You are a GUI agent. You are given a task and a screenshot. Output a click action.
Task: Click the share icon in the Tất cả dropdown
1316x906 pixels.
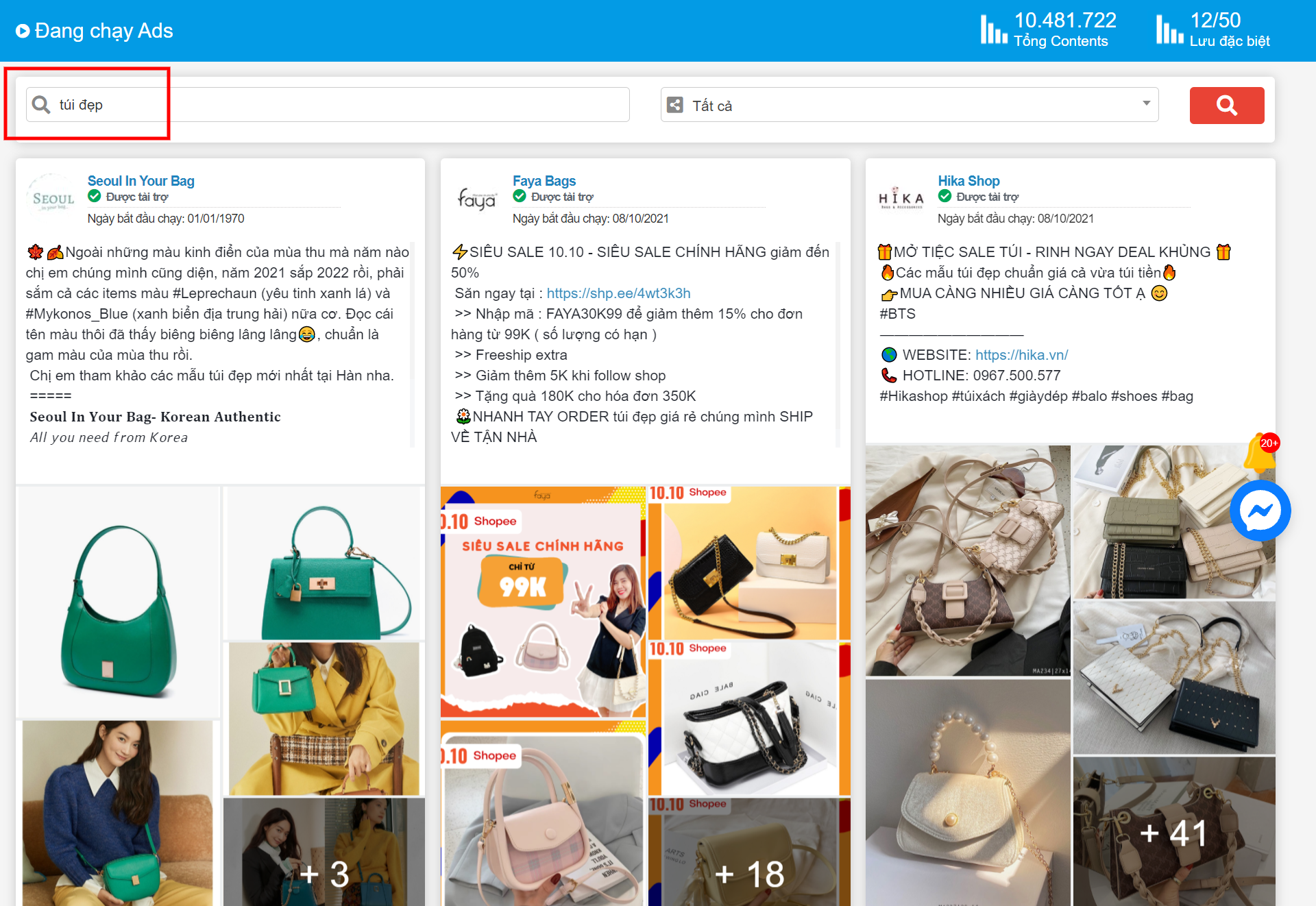675,105
